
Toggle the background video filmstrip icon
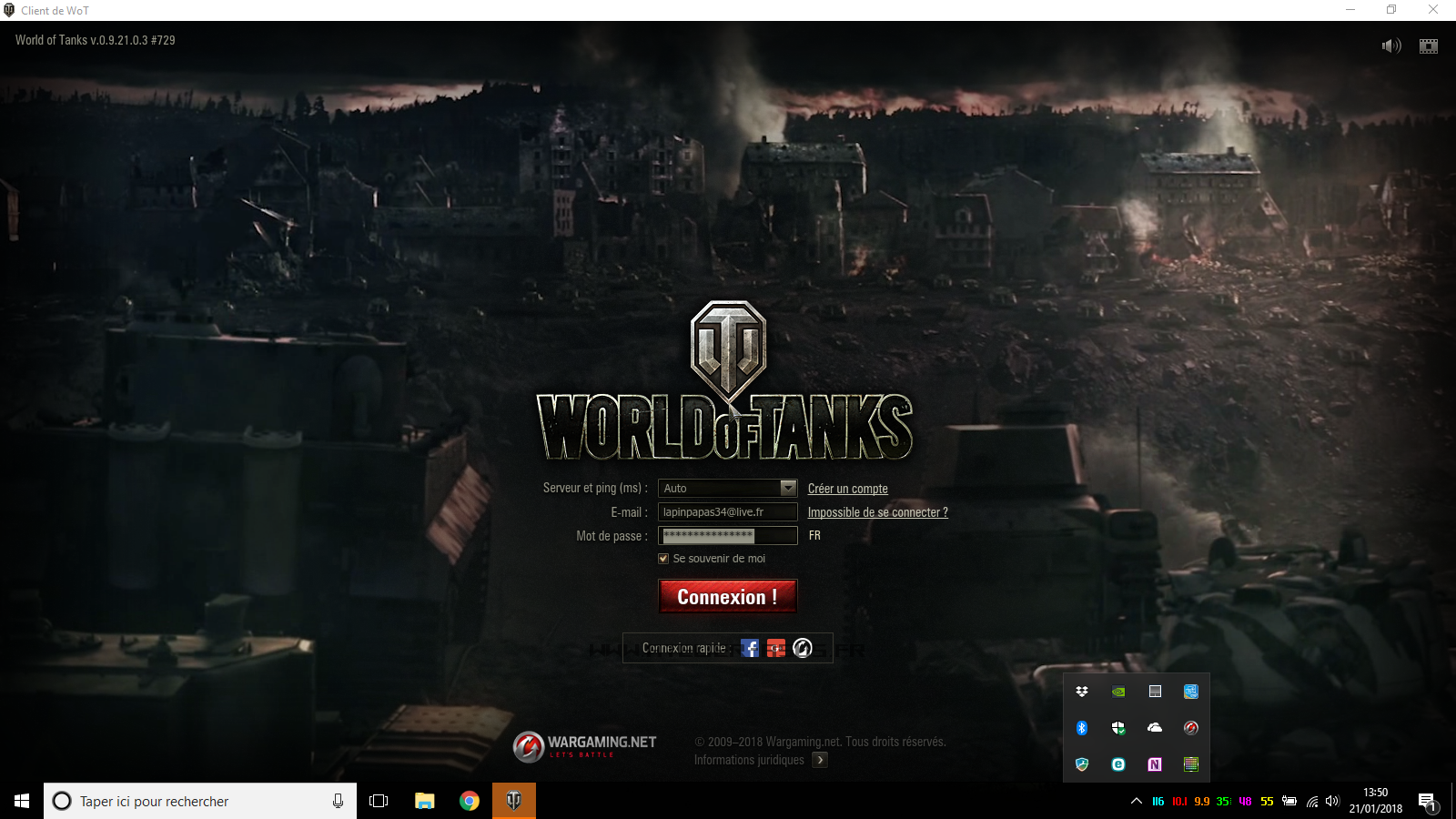pos(1428,46)
